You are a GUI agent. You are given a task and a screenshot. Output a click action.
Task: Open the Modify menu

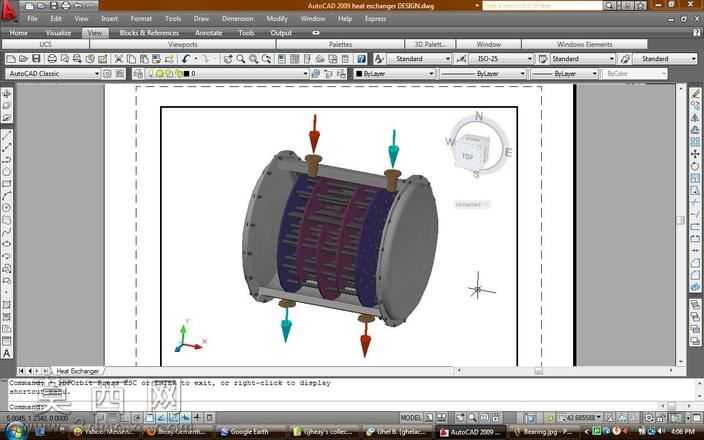coord(277,19)
